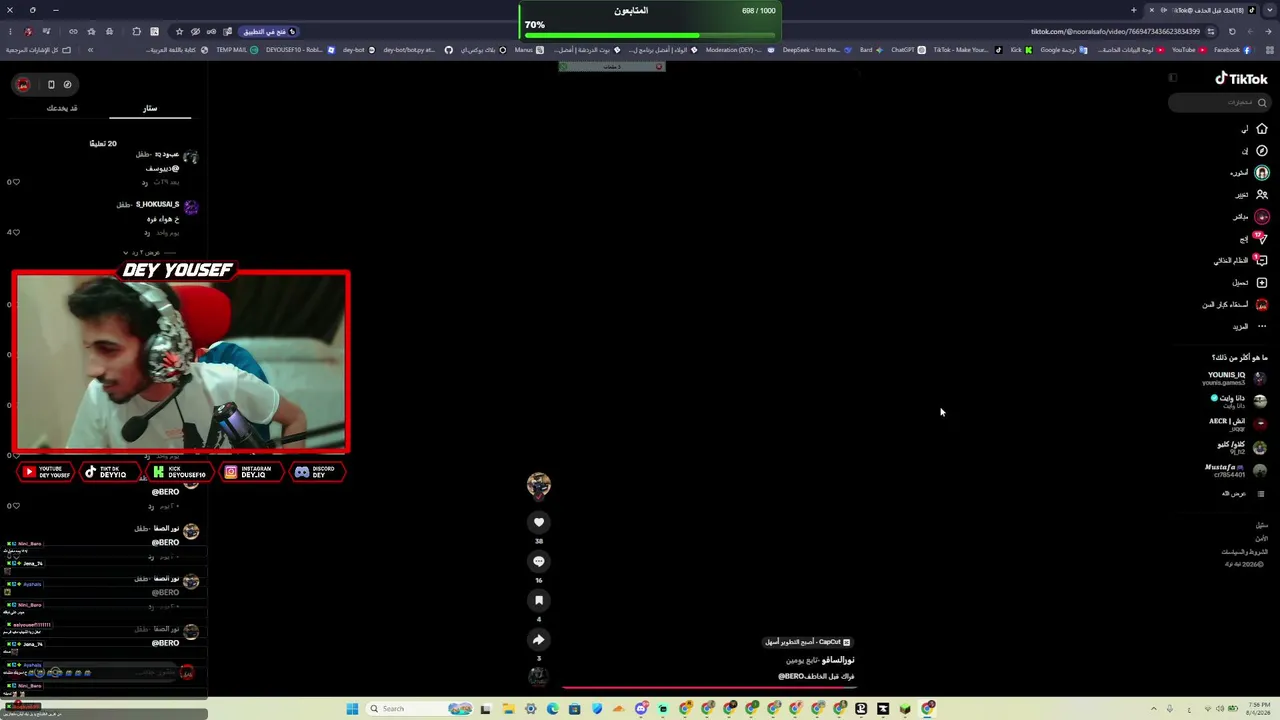Viewport: 1280px width, 720px height.
Task: Share the video with the arrow button
Action: pyautogui.click(x=539, y=639)
